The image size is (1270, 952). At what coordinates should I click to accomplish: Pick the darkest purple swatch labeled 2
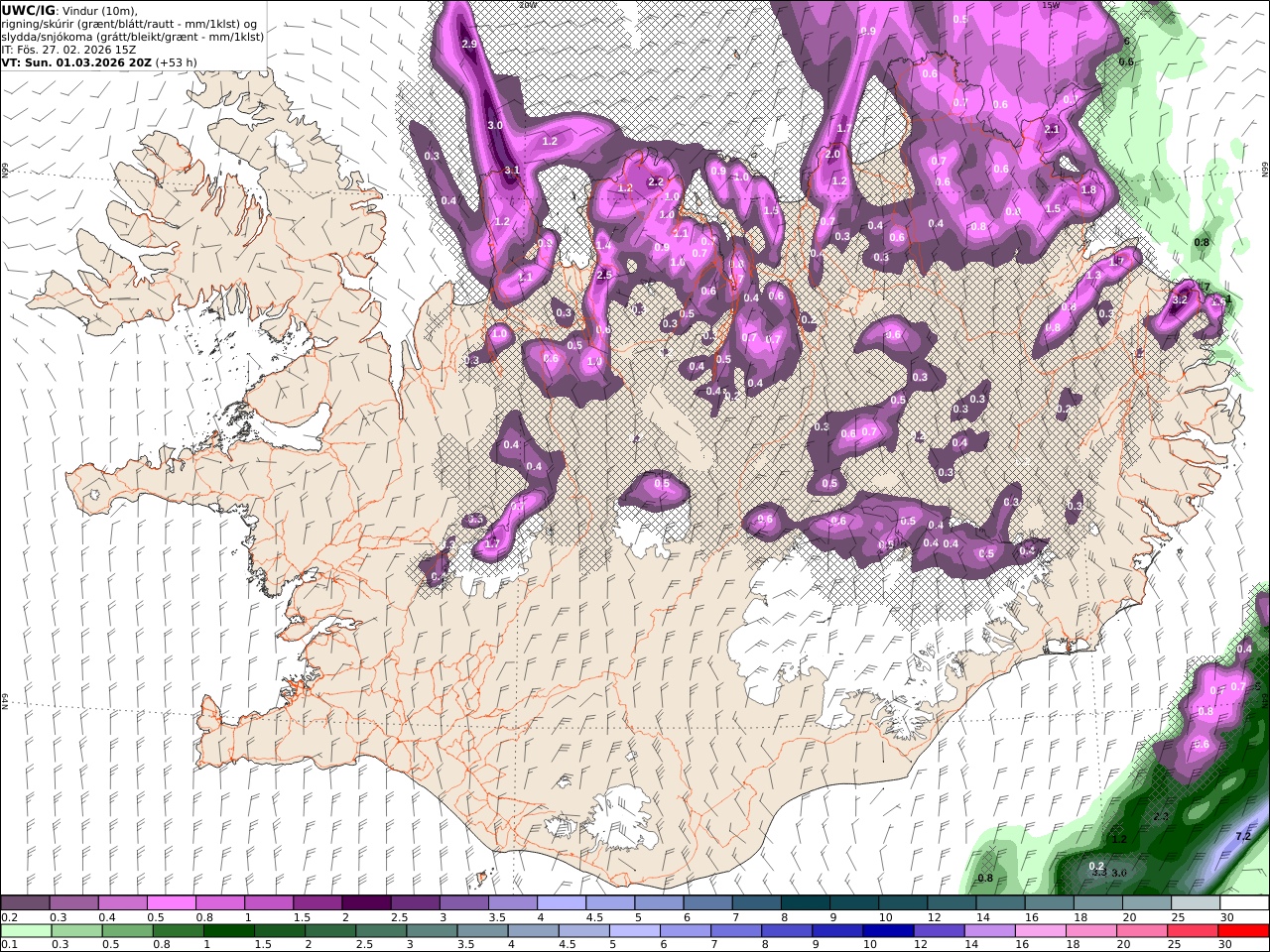click(x=365, y=903)
